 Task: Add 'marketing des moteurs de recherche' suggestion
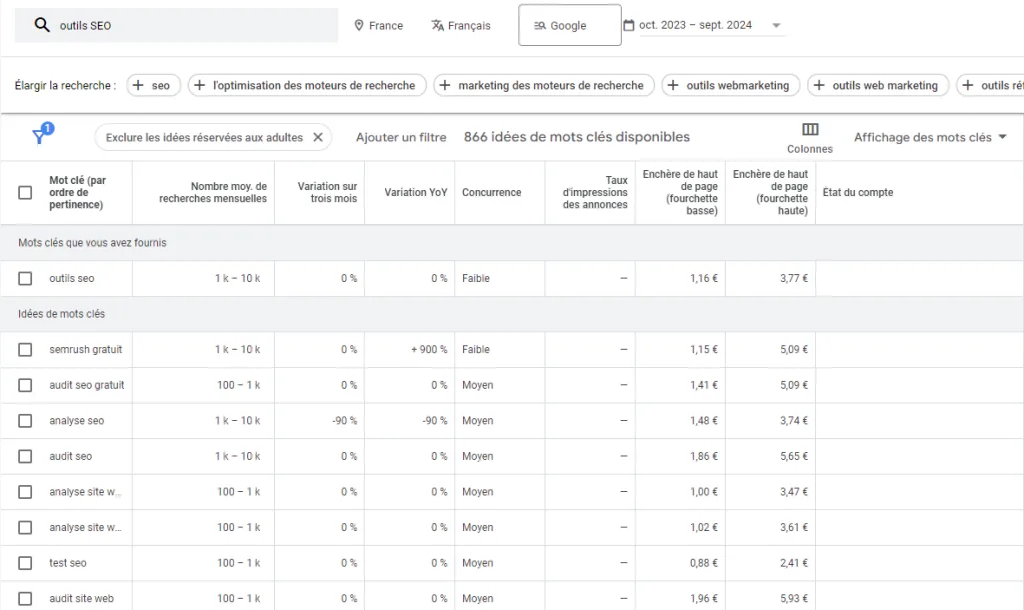tap(543, 85)
